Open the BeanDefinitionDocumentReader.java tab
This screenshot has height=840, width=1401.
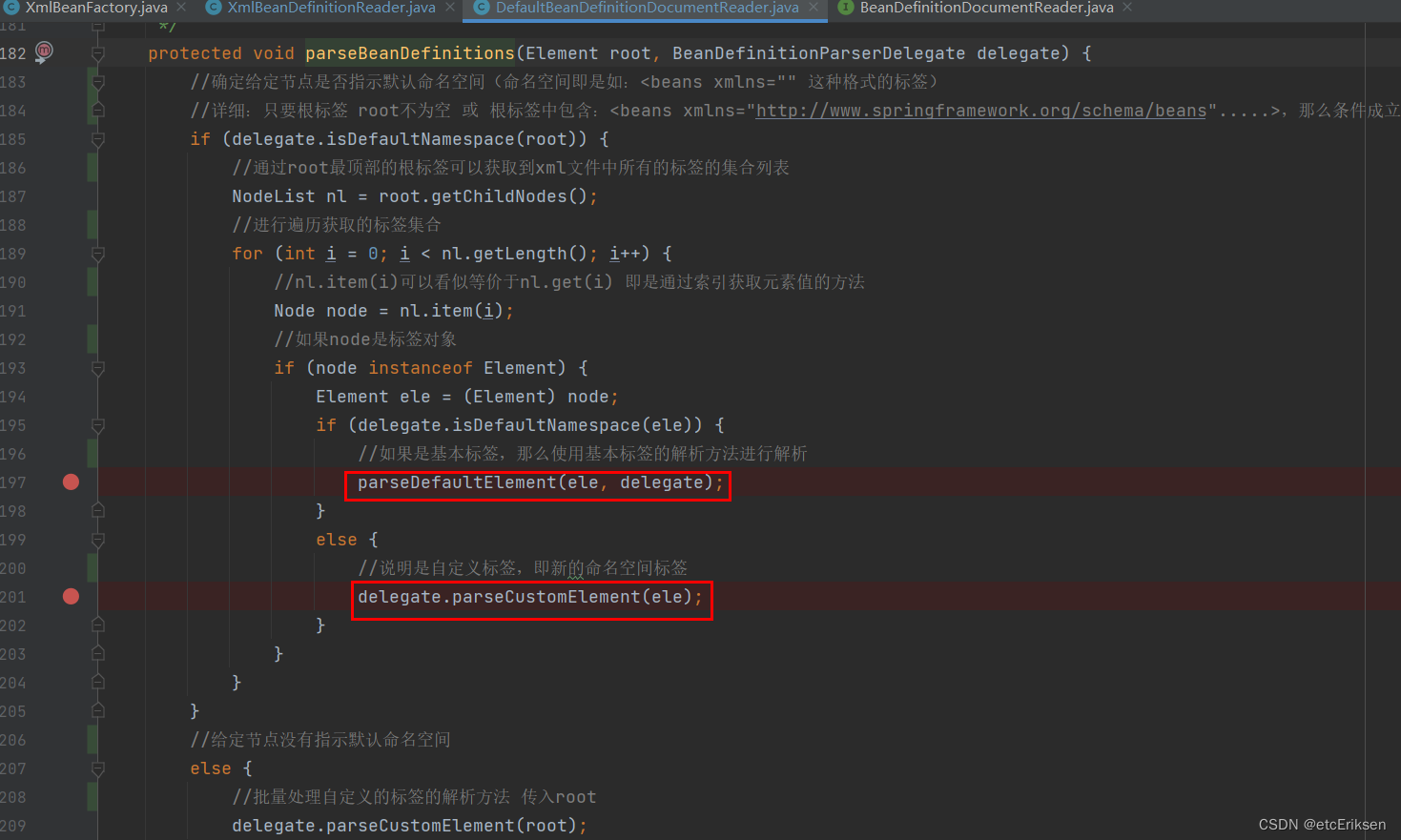[x=986, y=8]
